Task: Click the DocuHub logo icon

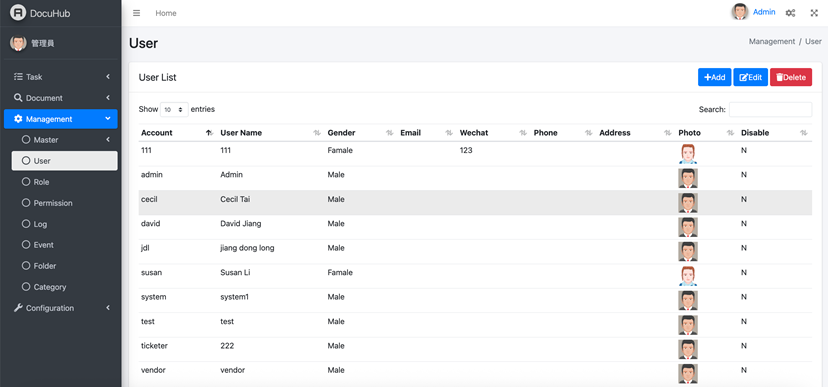Action: 17,13
